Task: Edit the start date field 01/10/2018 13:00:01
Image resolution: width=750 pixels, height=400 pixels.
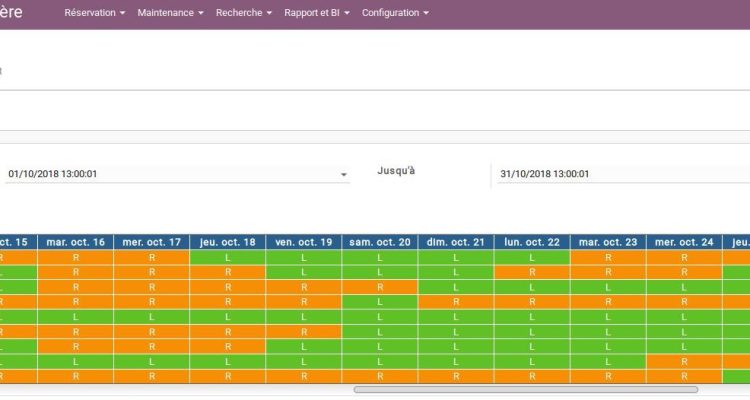Action: [x=177, y=174]
